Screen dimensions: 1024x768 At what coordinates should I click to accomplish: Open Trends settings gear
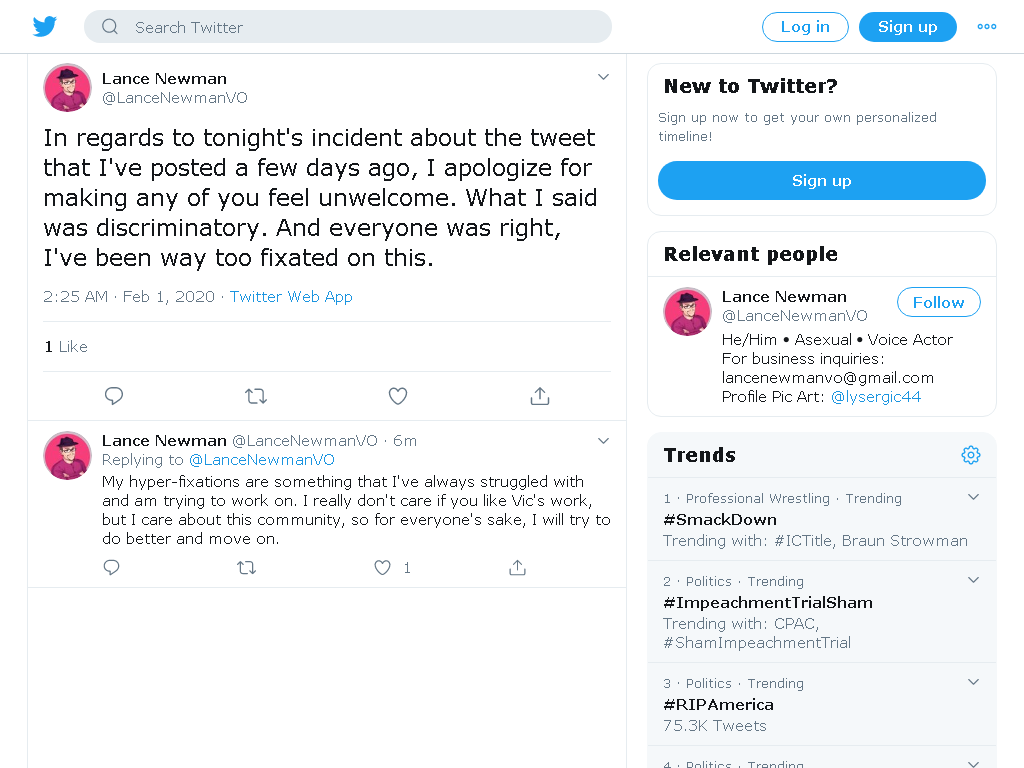971,455
